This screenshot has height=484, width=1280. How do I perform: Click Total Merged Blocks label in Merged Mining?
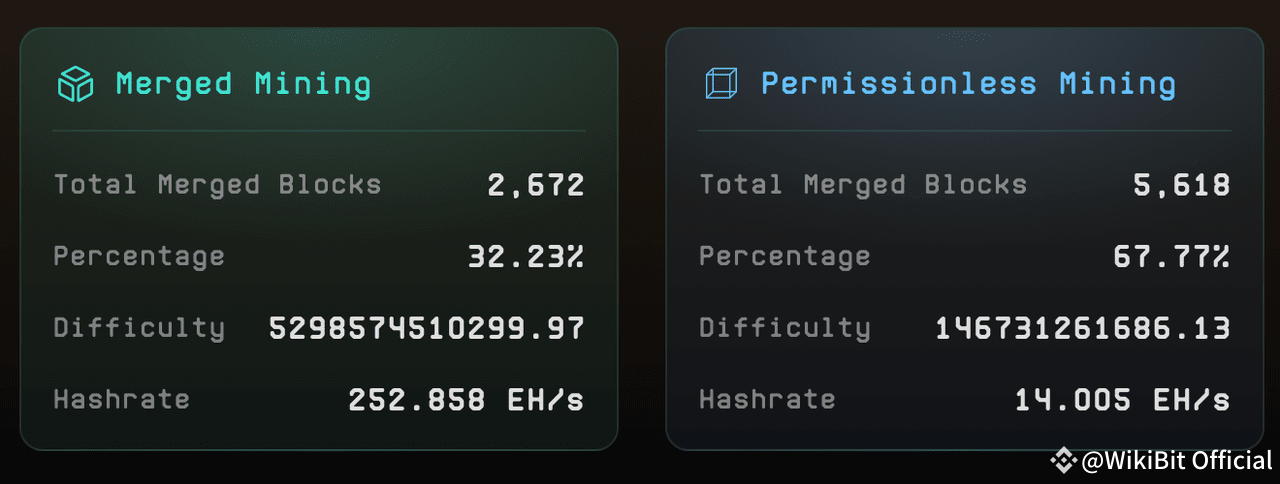217,185
